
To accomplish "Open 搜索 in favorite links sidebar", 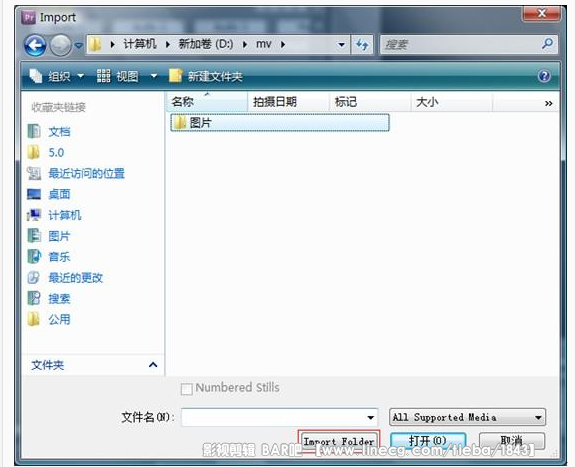I will pyautogui.click(x=59, y=299).
